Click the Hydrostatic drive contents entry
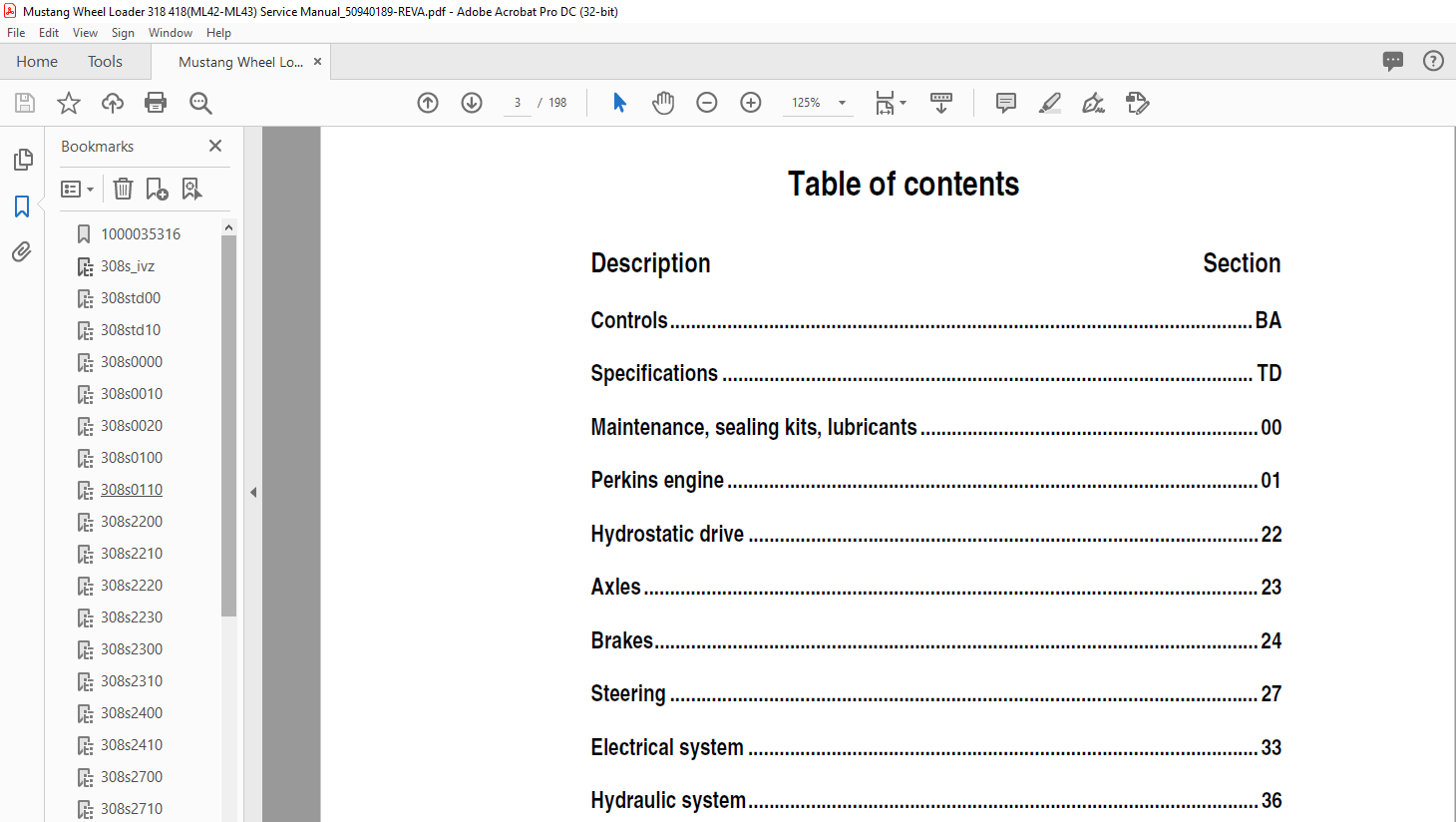Screen dimensions: 1456x822 (x=935, y=534)
